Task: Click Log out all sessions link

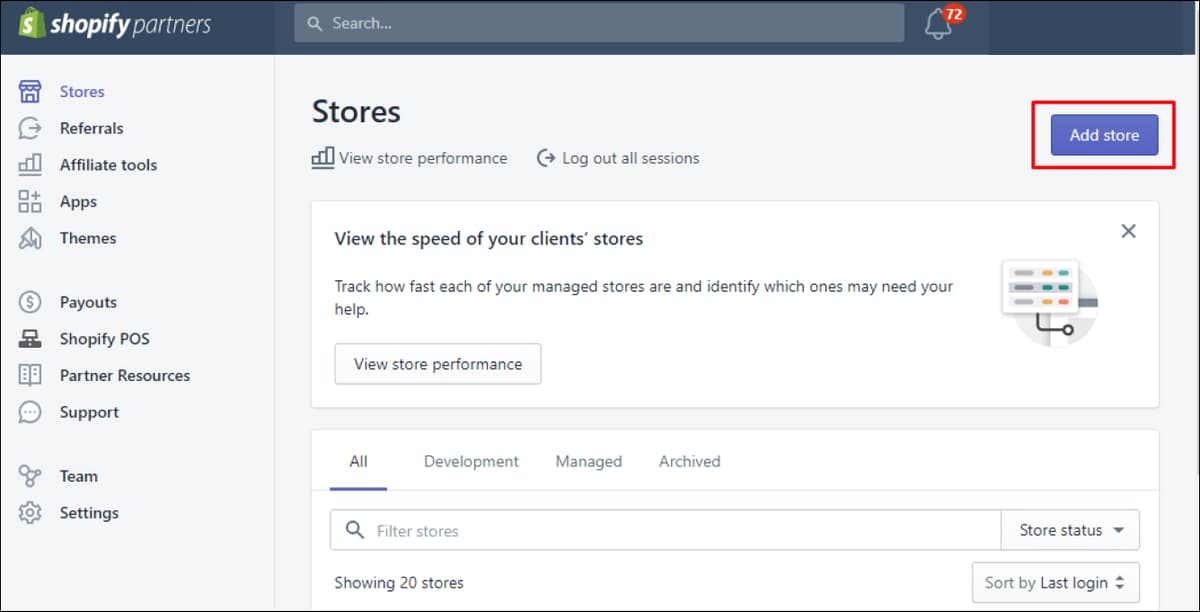Action: coord(630,158)
